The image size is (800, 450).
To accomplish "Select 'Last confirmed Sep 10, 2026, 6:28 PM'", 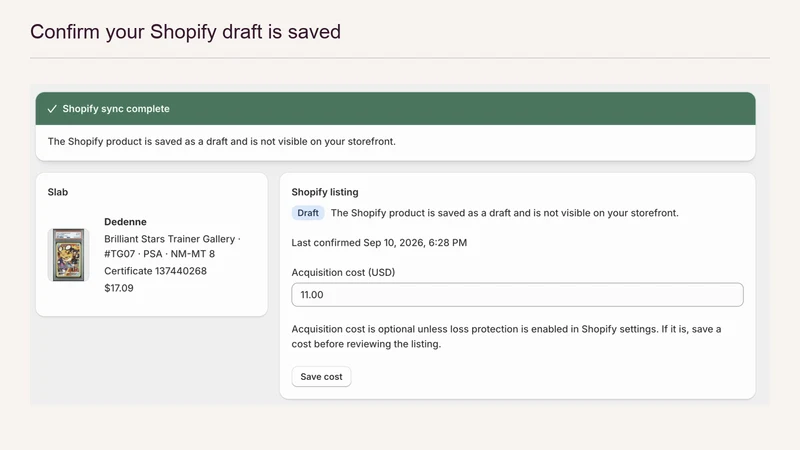I will click(379, 242).
